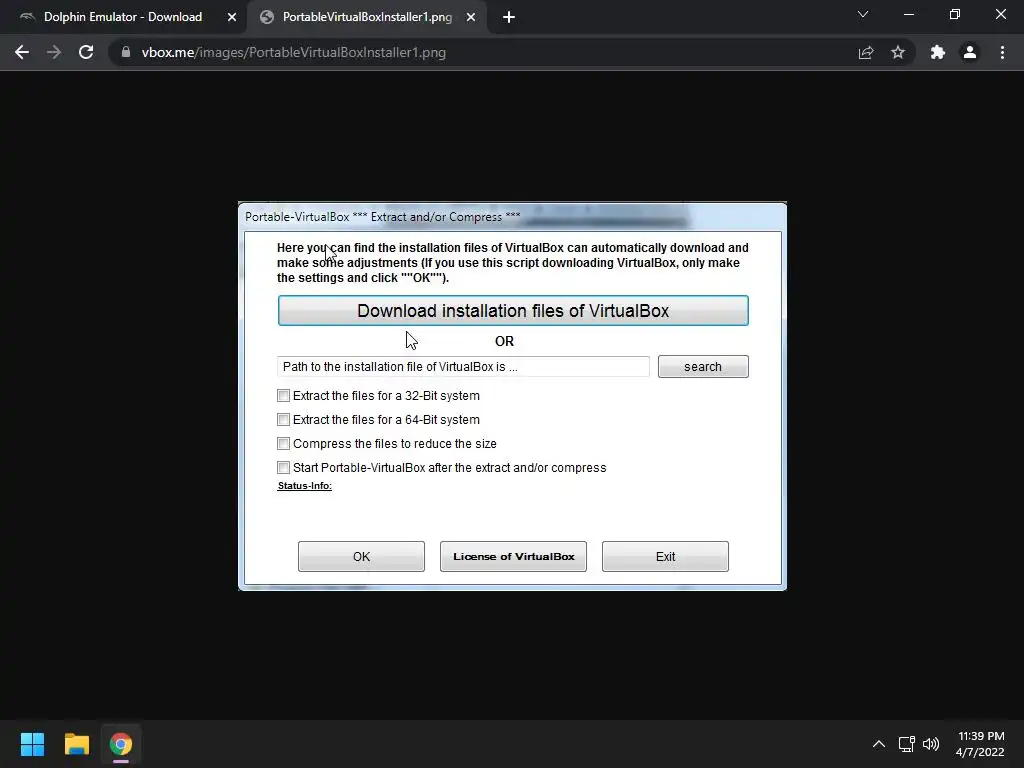Open the Extensions puzzle icon
Viewport: 1024px width, 768px height.
938,52
